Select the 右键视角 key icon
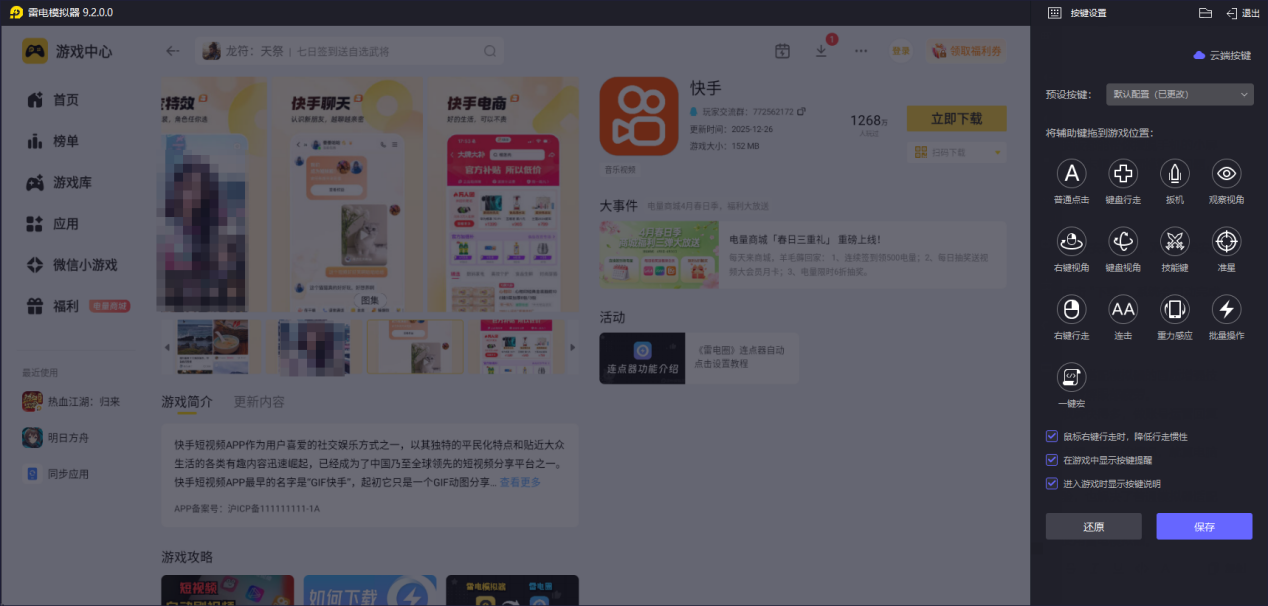Viewport: 1268px width, 606px height. pos(1071,241)
